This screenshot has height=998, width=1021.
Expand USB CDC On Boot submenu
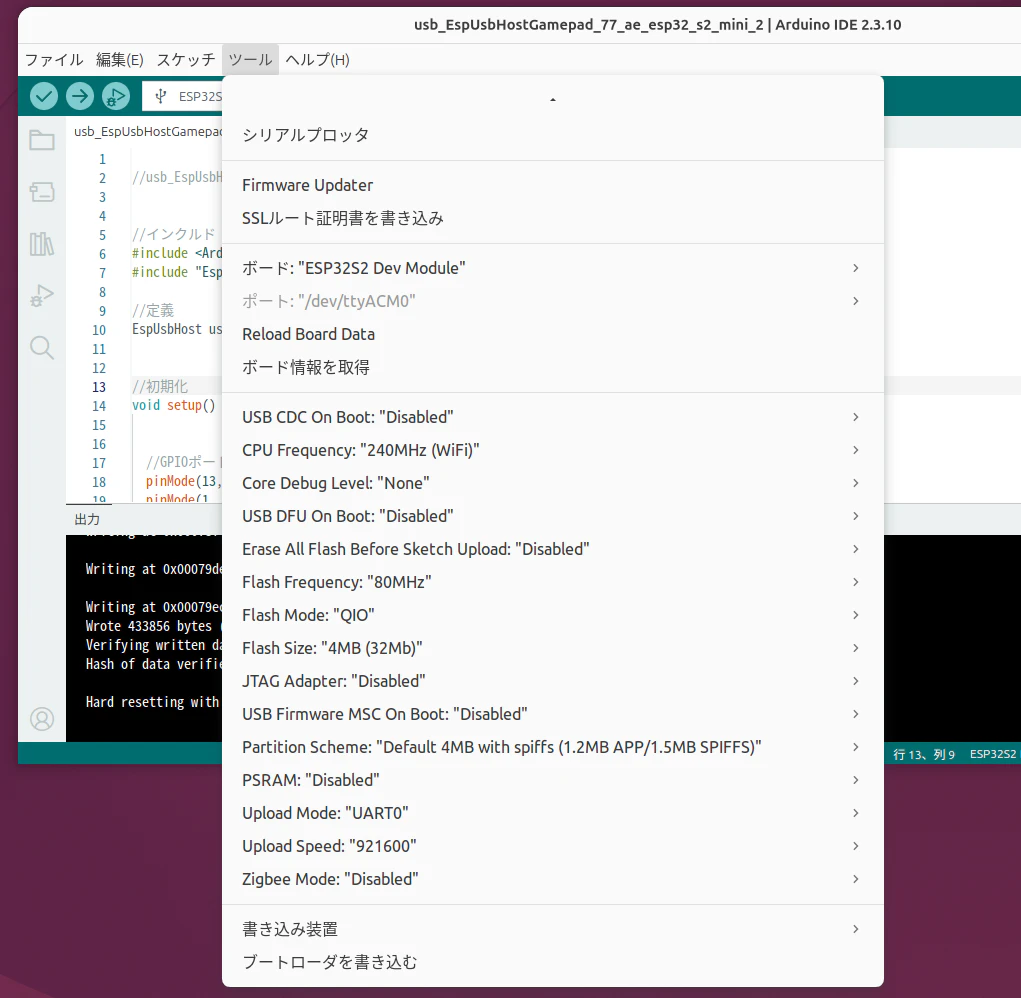(x=552, y=417)
